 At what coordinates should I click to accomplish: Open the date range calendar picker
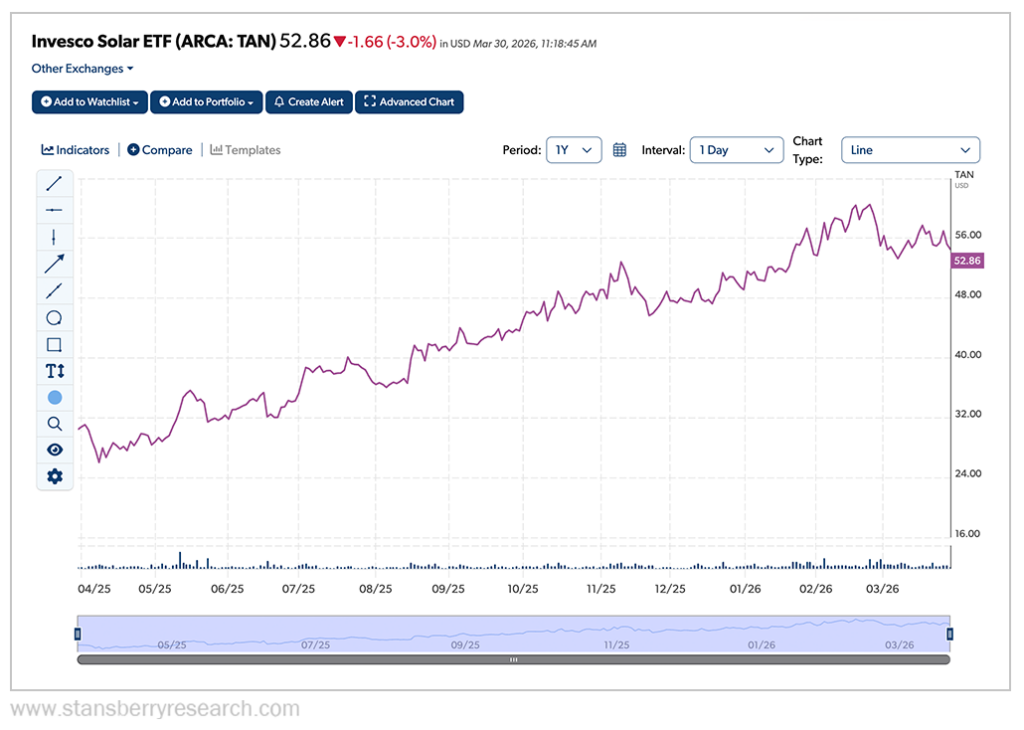[x=619, y=148]
